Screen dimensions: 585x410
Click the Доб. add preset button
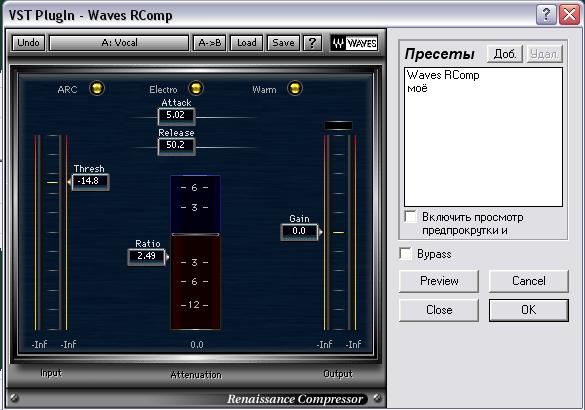click(x=505, y=54)
